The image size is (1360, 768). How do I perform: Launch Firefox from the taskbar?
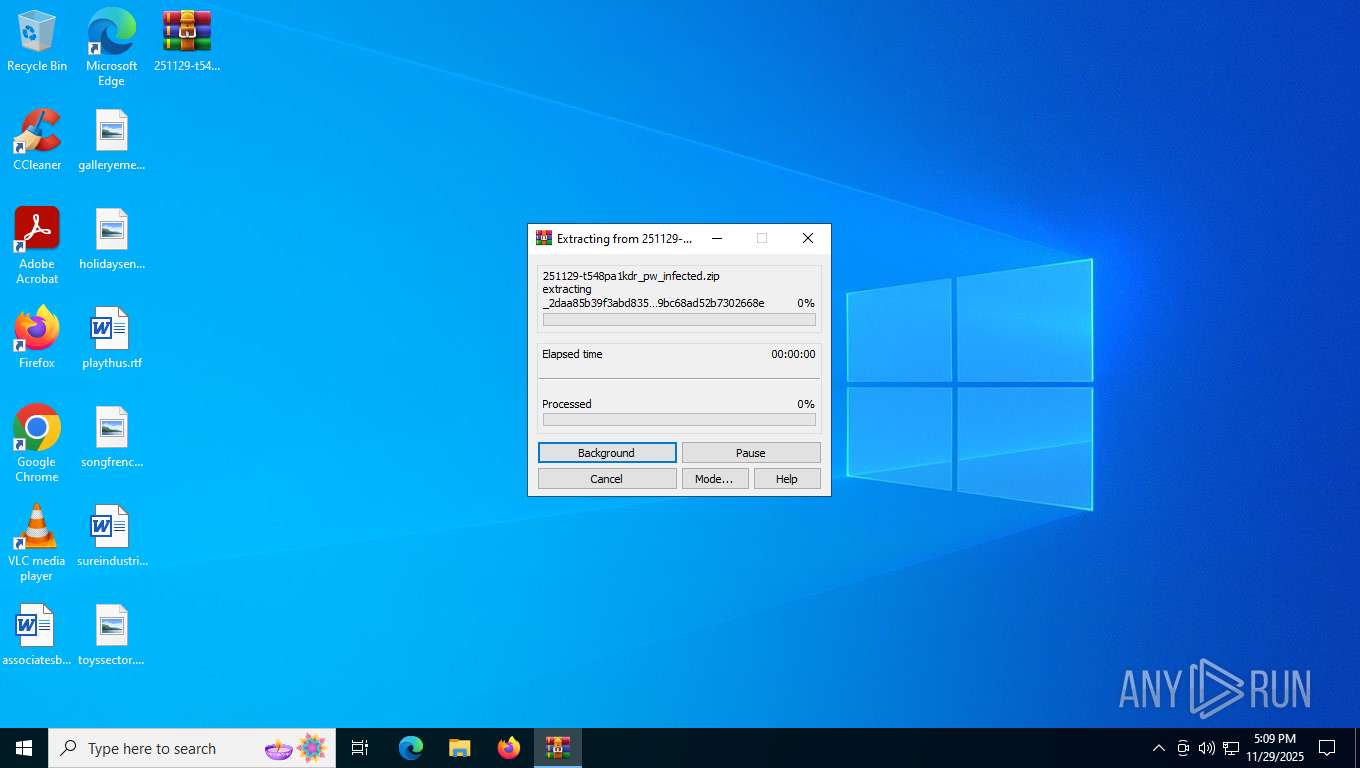point(509,748)
